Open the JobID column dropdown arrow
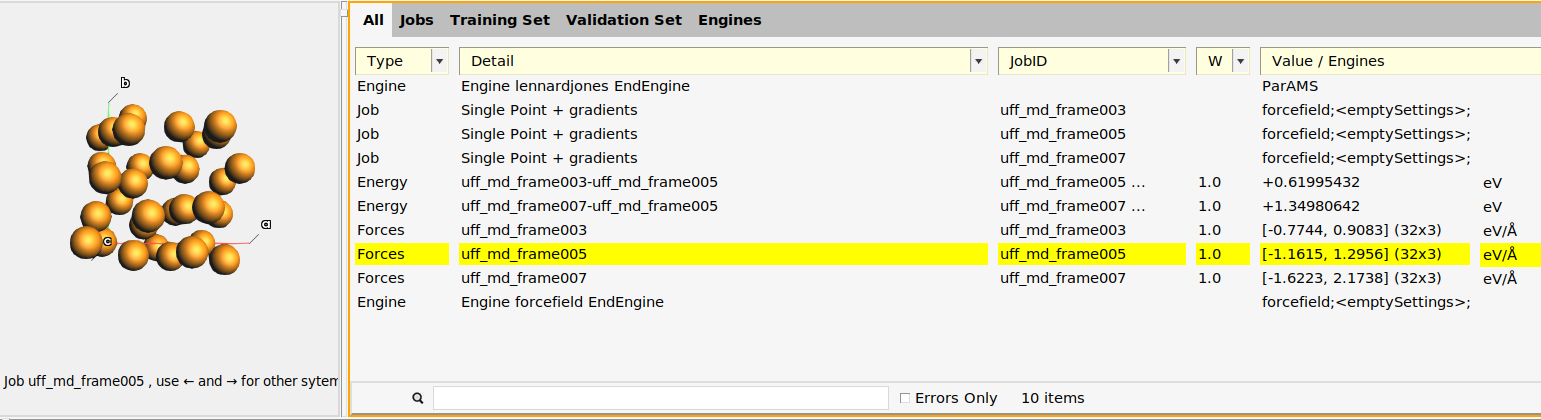 [1175, 61]
